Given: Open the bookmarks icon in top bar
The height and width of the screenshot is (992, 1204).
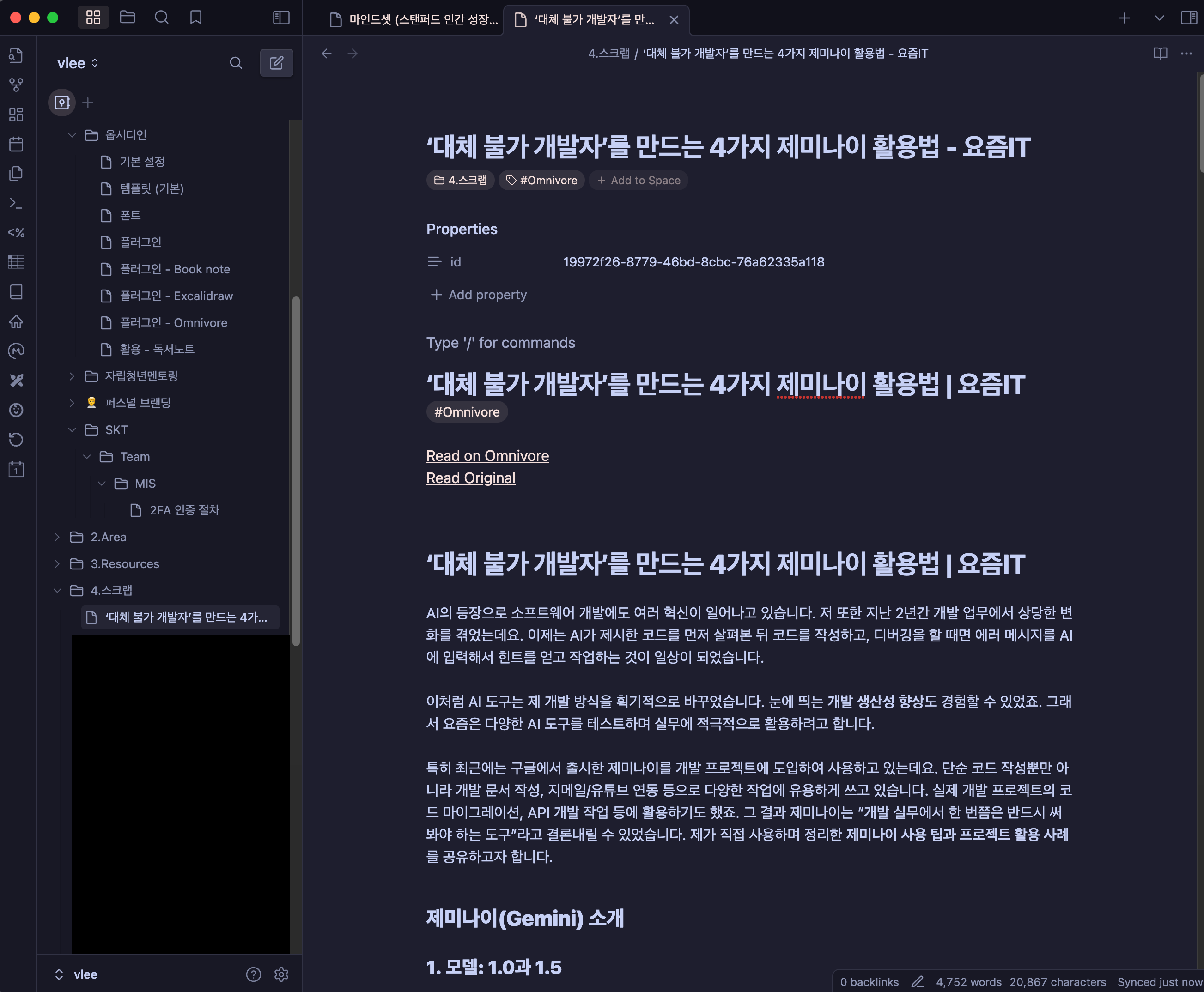Looking at the screenshot, I should point(195,18).
